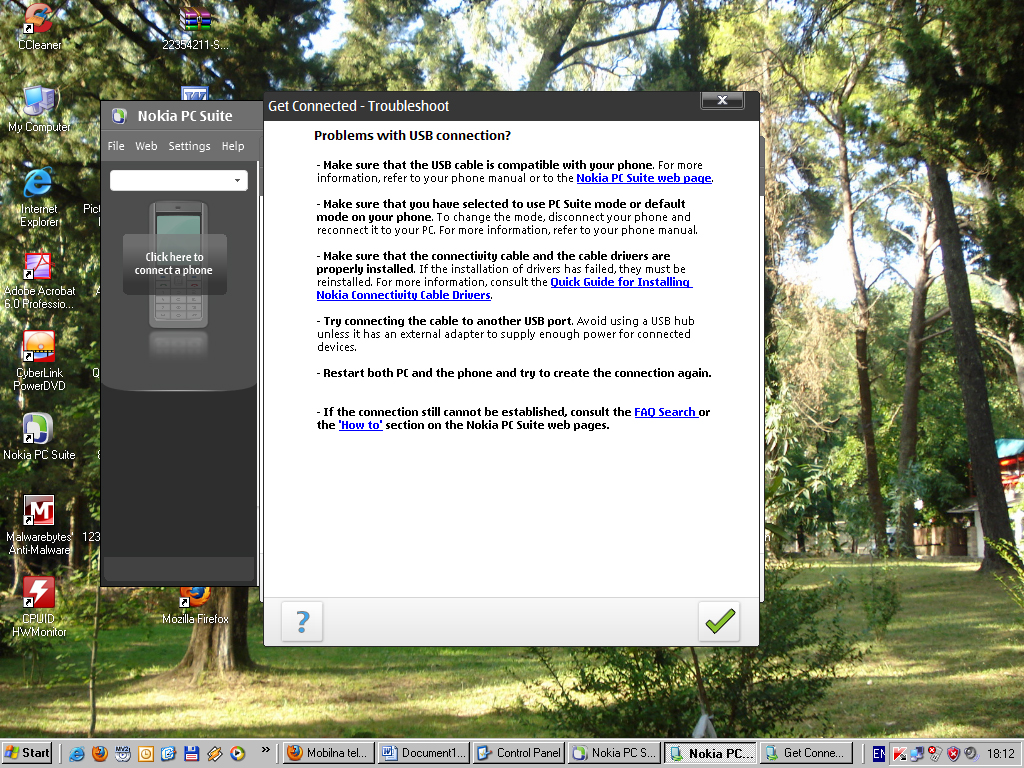
Task: Launch Internet Explorer from the desktop
Action: pyautogui.click(x=39, y=196)
